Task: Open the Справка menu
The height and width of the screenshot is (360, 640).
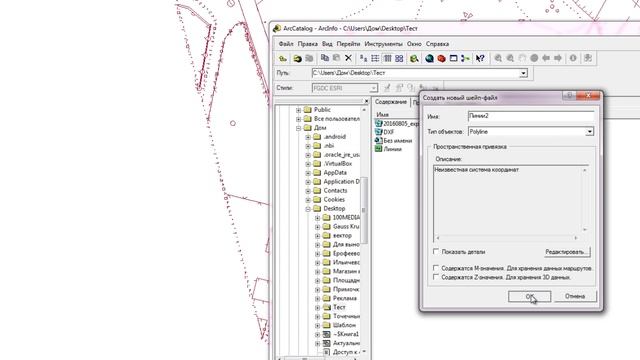Action: 438,44
